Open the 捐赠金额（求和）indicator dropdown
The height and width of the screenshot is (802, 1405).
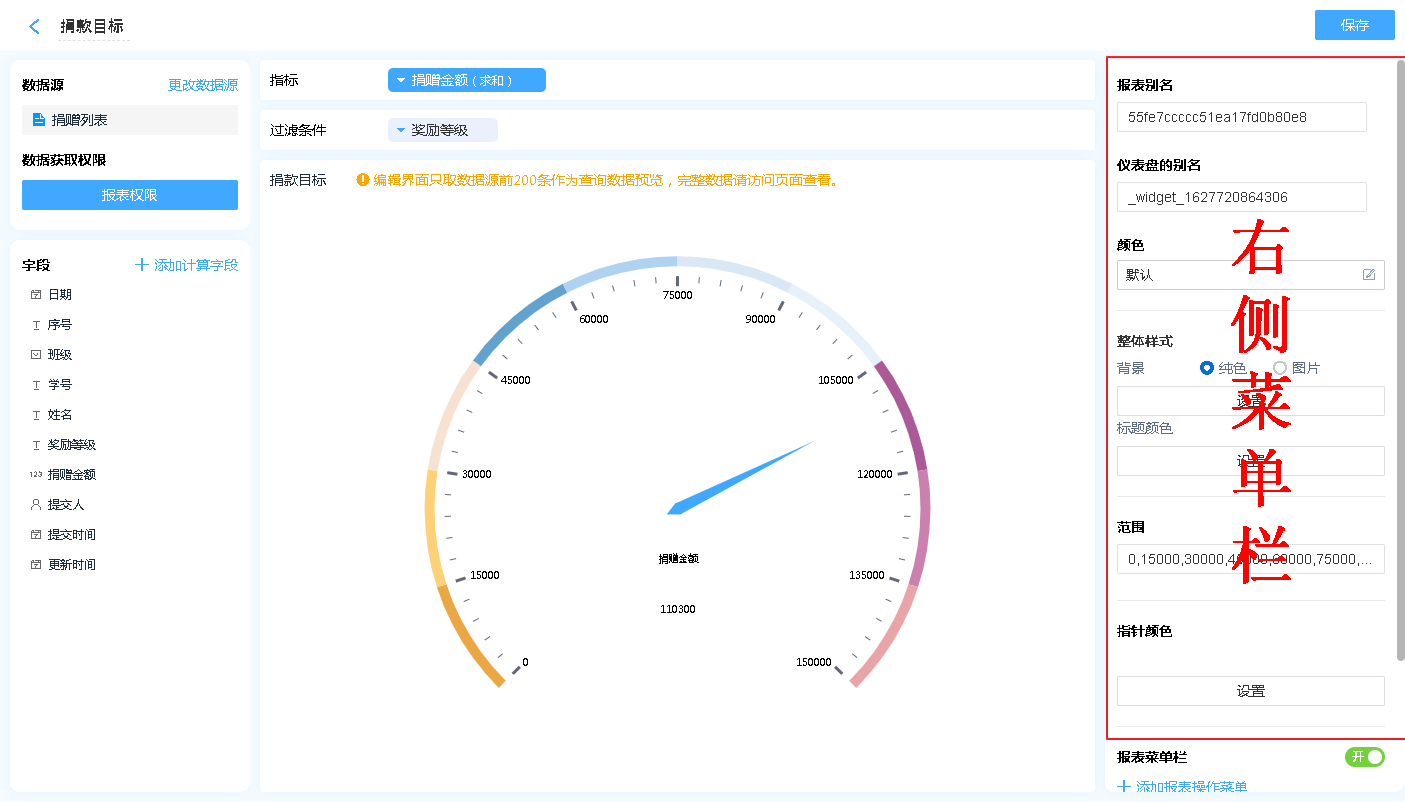click(466, 80)
